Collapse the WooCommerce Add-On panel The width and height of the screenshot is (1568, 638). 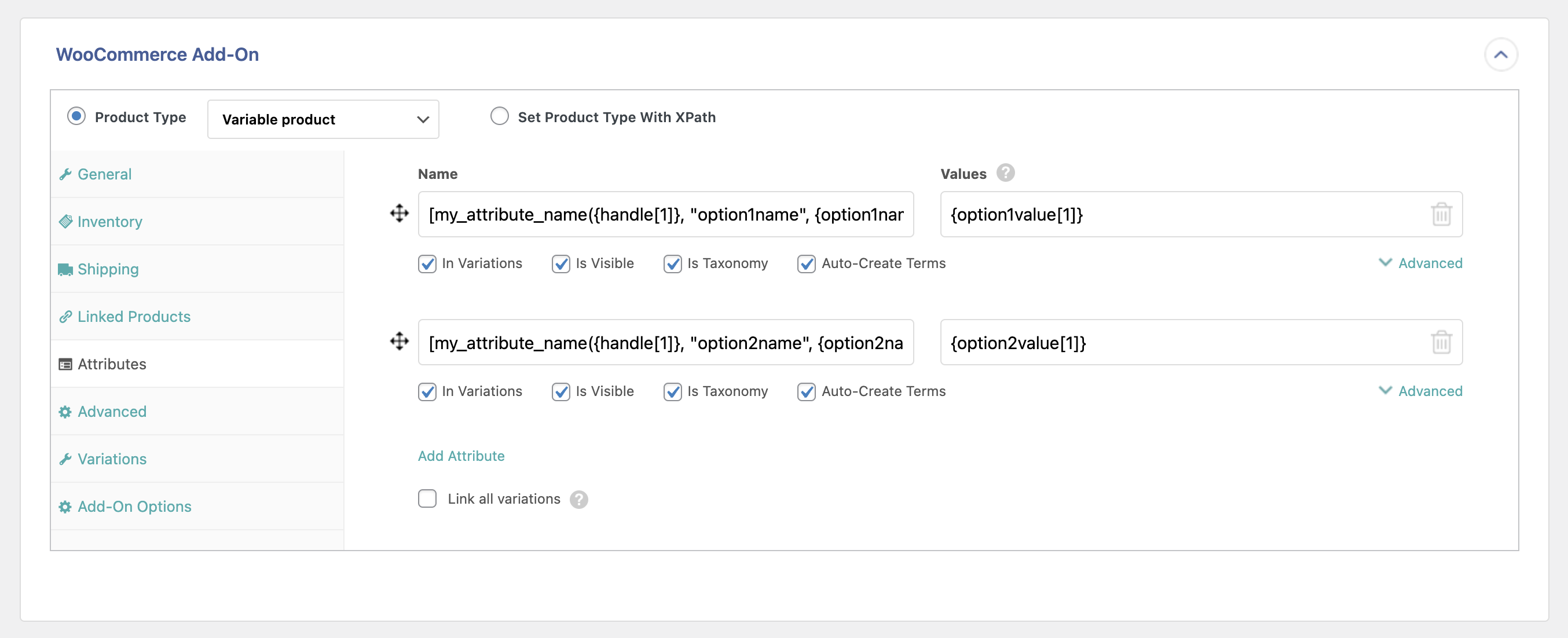(x=1500, y=55)
